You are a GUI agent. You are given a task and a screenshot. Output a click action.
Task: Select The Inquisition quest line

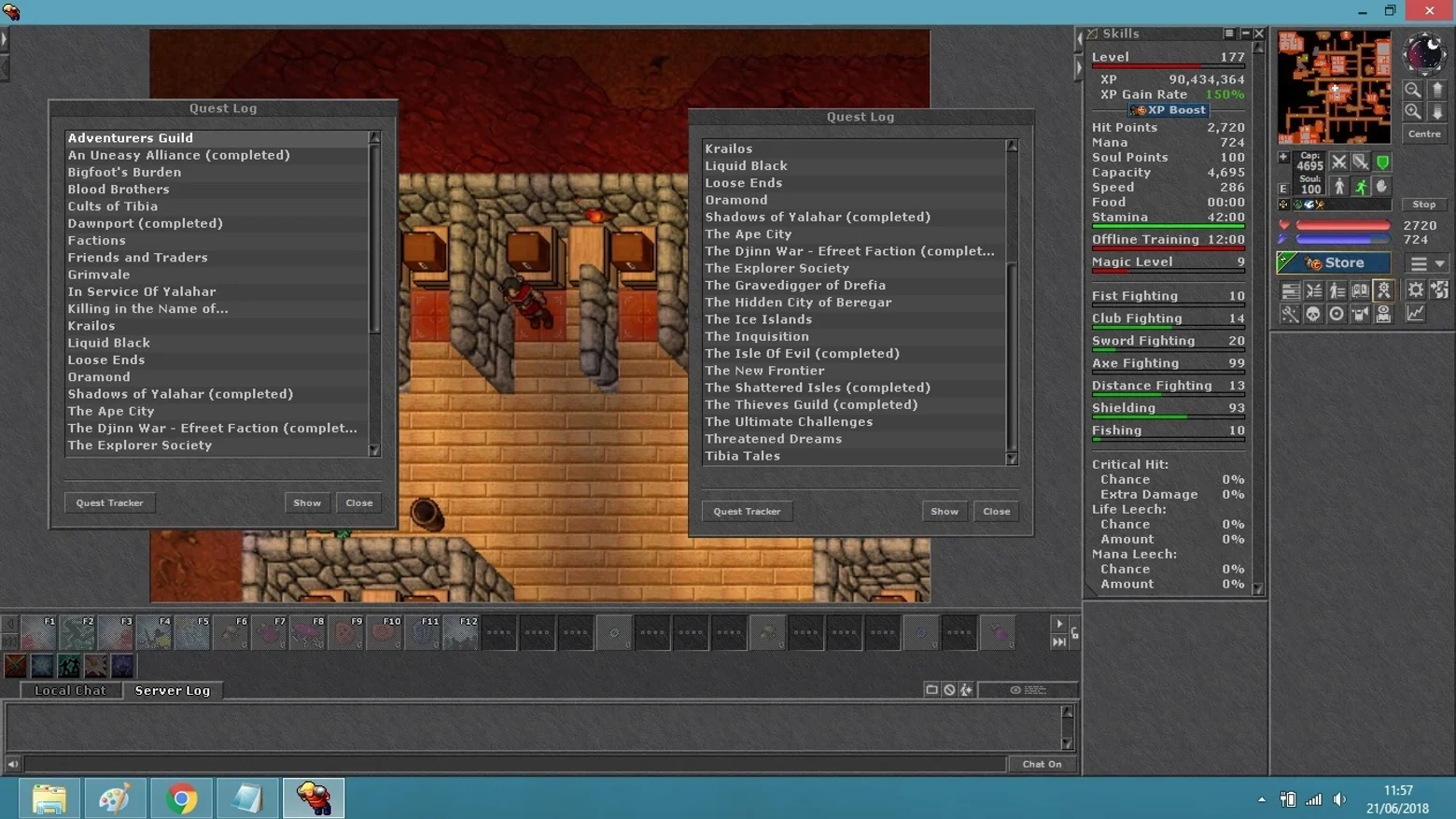click(x=854, y=337)
